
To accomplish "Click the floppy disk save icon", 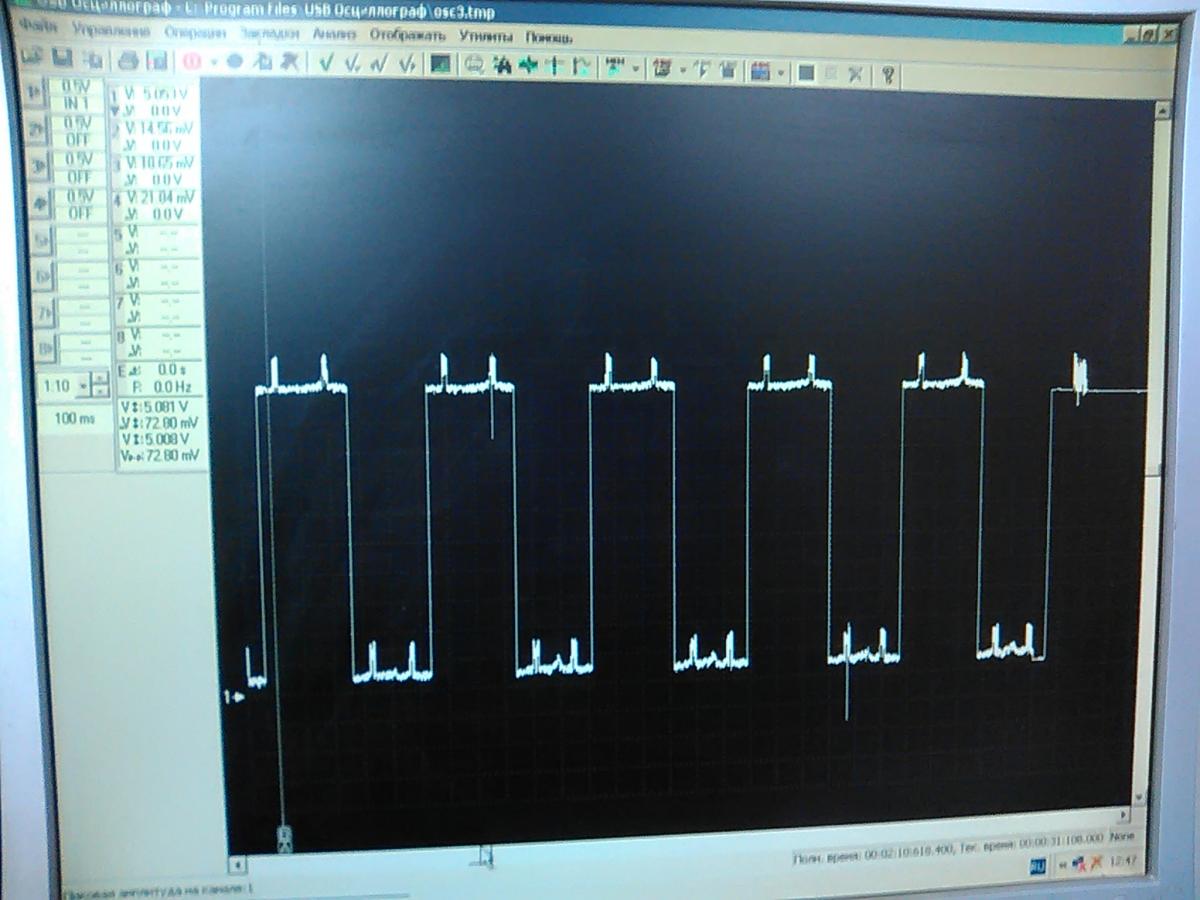I will point(62,59).
